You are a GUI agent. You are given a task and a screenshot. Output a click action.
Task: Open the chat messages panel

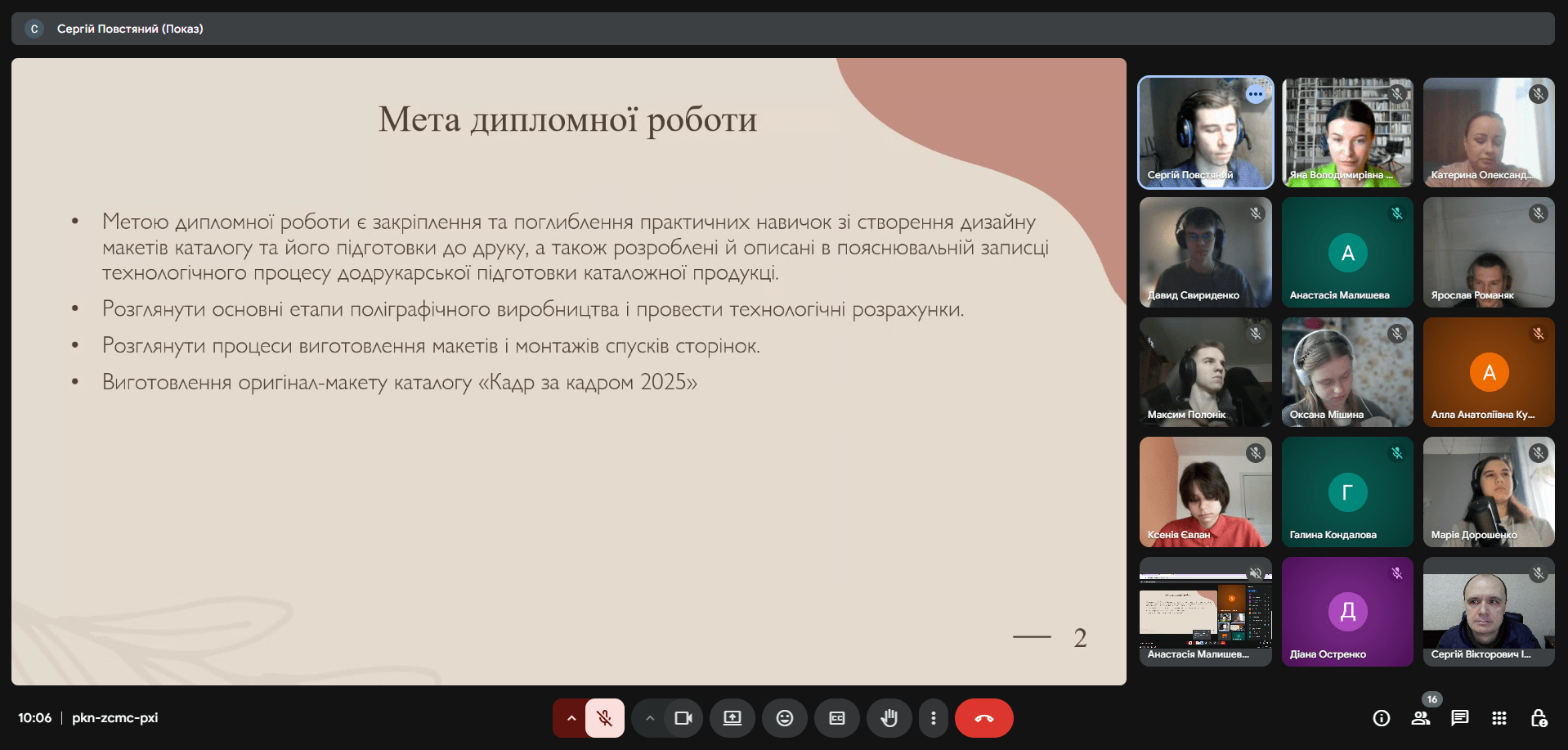[1459, 718]
